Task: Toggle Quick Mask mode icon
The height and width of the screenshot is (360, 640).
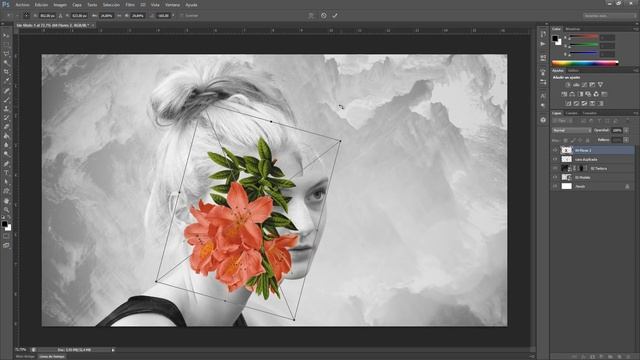Action: (x=6, y=236)
